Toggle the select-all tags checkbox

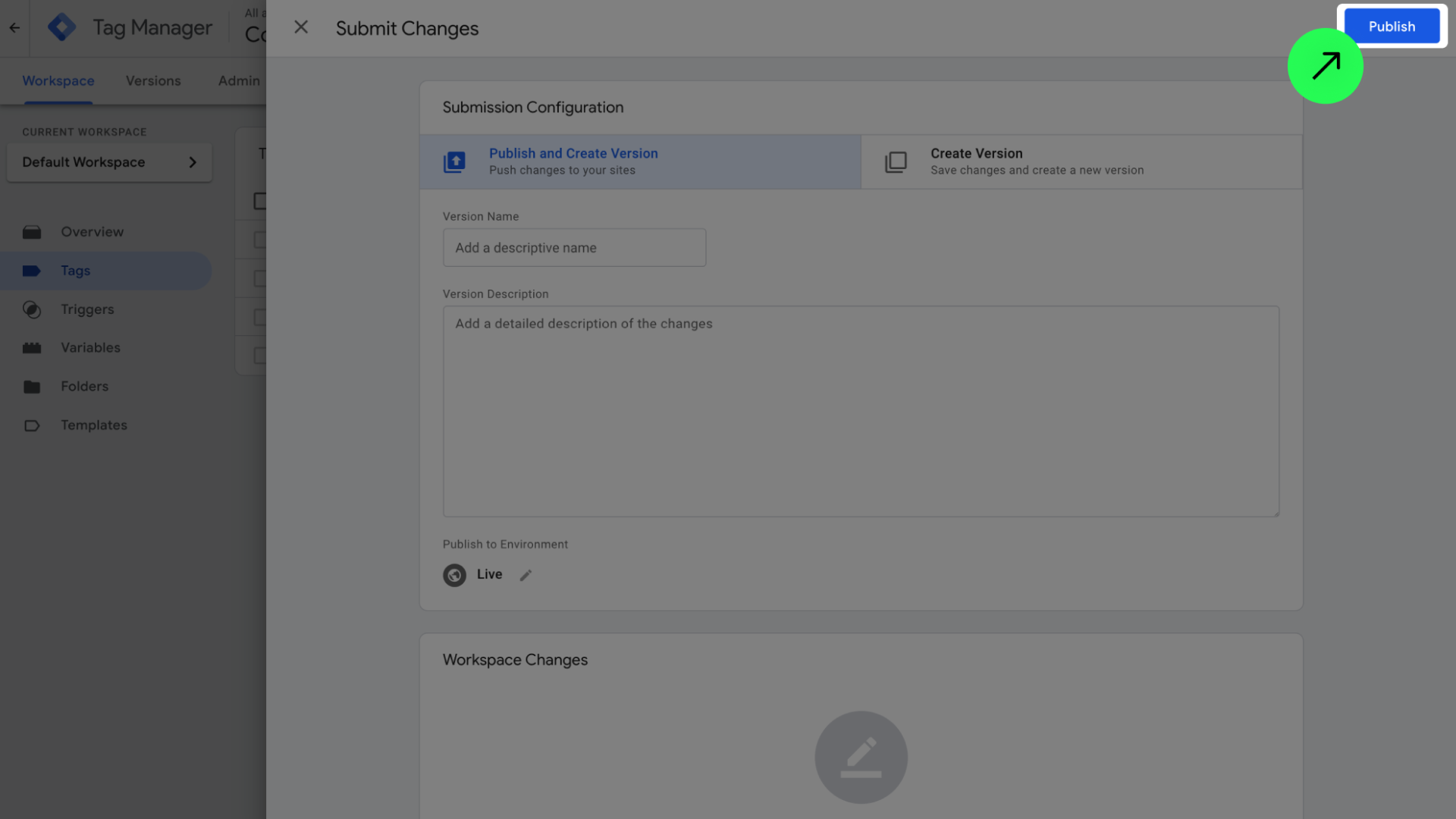(259, 201)
